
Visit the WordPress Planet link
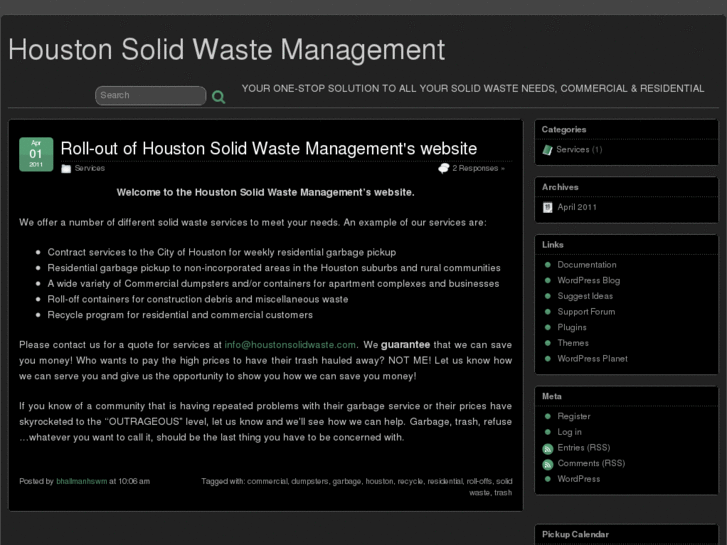(592, 359)
